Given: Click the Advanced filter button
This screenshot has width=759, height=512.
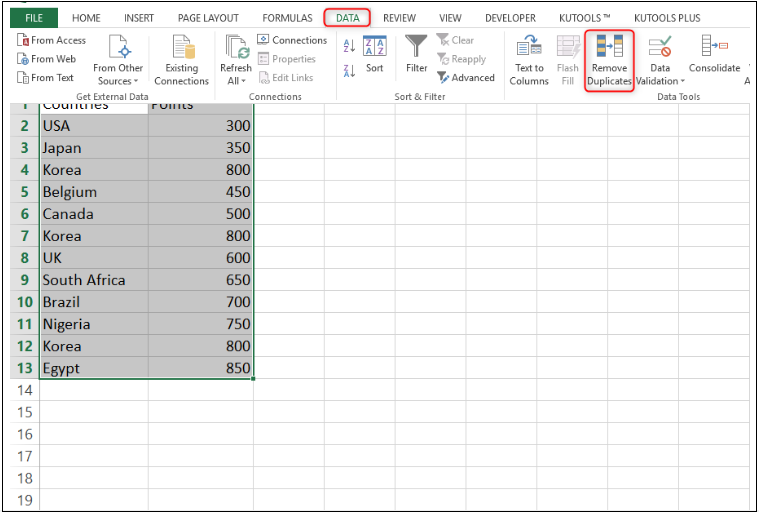Looking at the screenshot, I should click(466, 78).
